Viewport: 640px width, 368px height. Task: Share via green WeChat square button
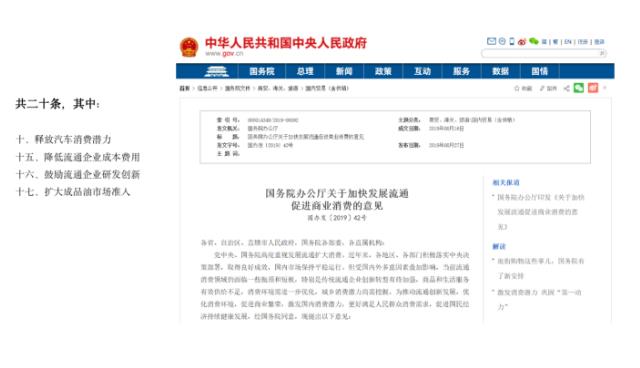click(579, 88)
